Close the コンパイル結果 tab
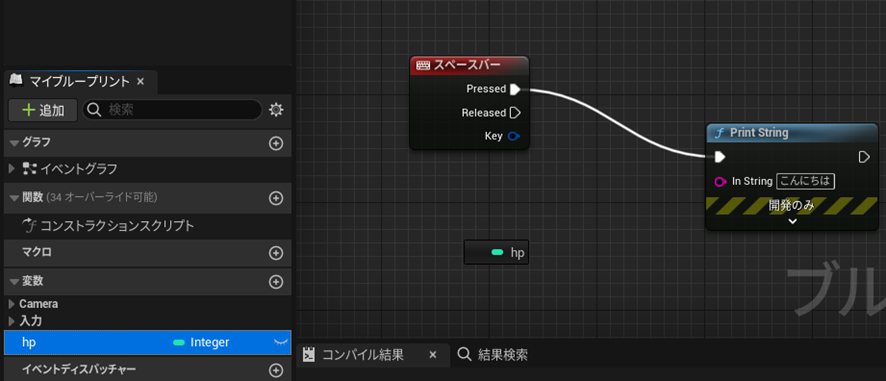This screenshot has height=381, width=886. pyautogui.click(x=433, y=355)
